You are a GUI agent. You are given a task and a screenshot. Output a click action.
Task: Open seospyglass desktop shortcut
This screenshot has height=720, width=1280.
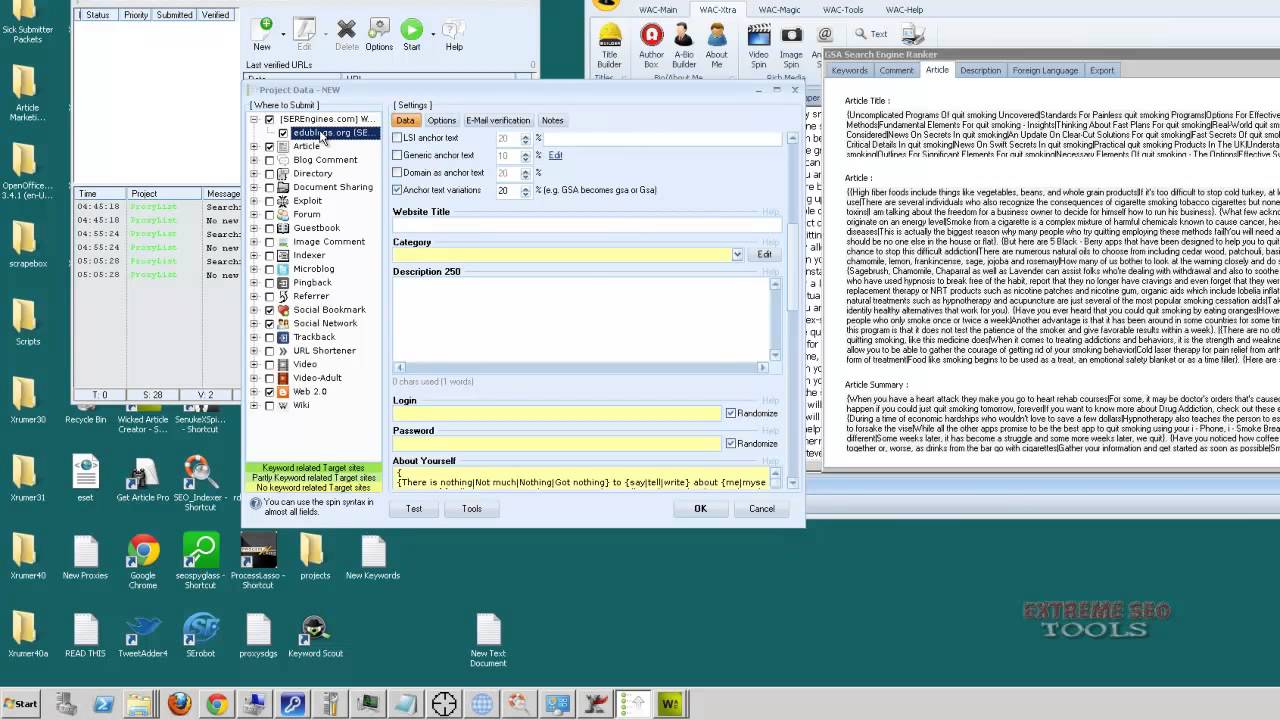200,561
